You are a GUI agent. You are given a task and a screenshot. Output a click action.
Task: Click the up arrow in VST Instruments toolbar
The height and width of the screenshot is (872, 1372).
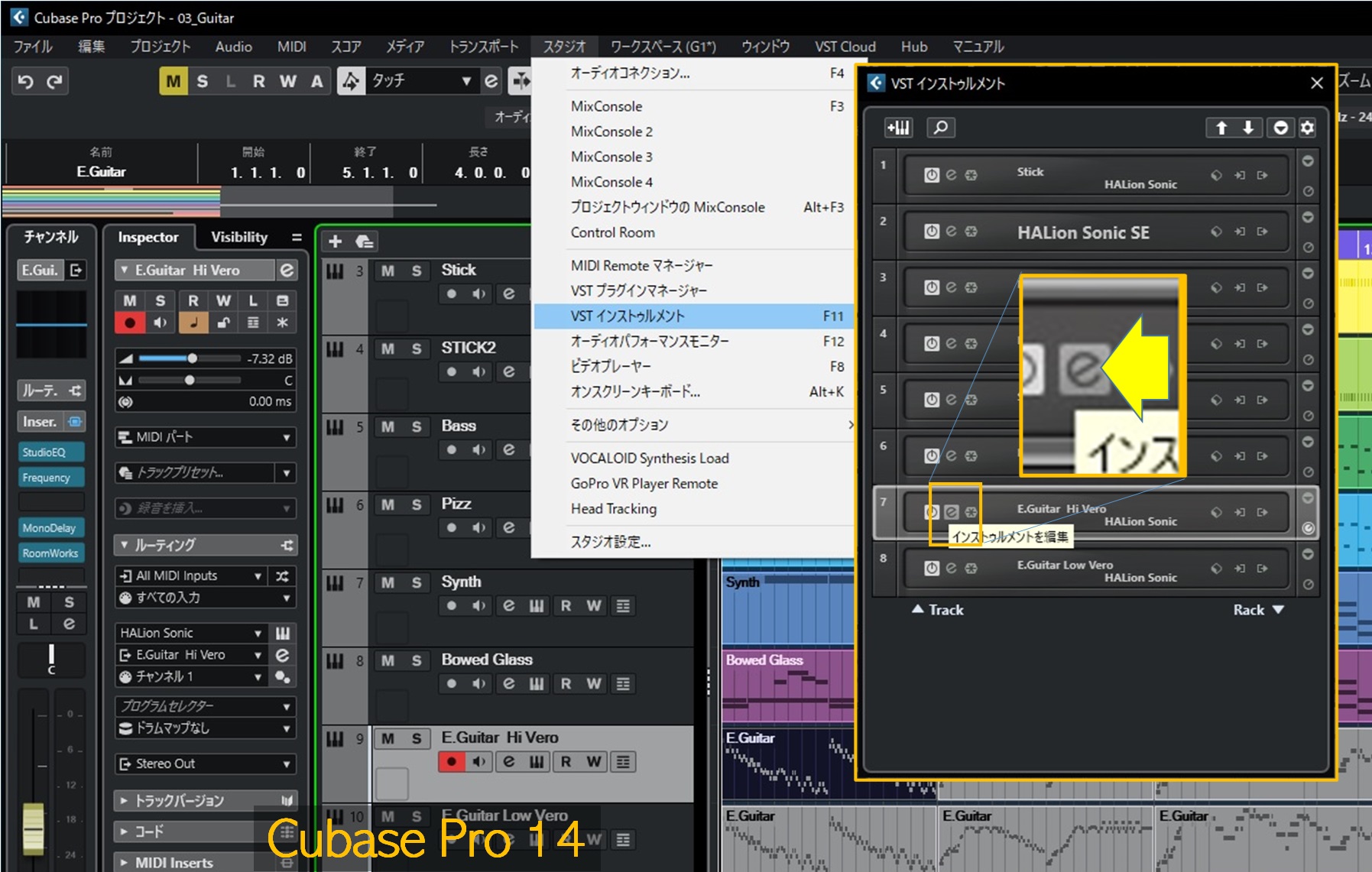tap(1221, 128)
